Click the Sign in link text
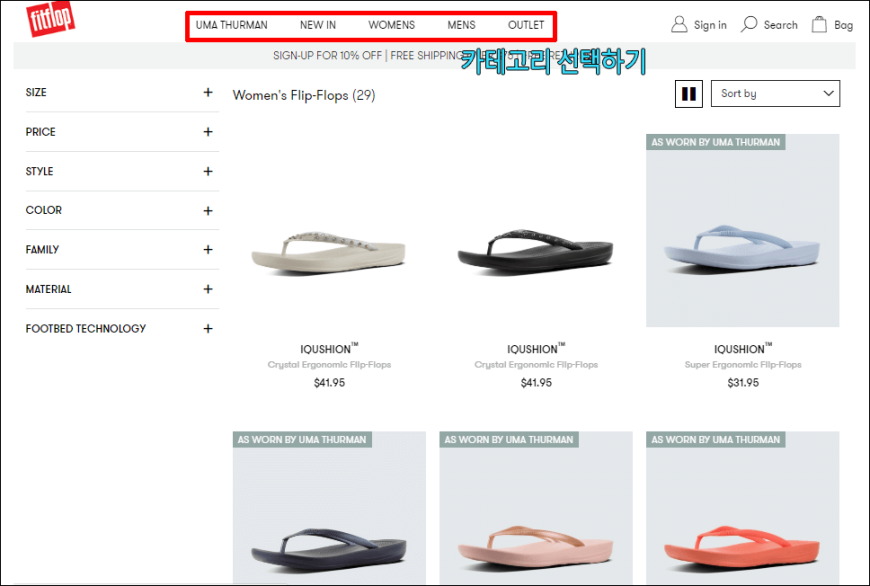Screen dimensions: 870x586 (710, 25)
